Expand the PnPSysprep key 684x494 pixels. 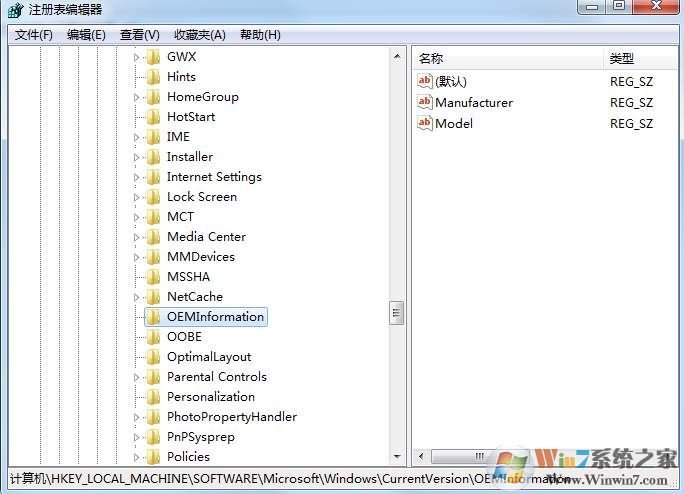point(137,437)
